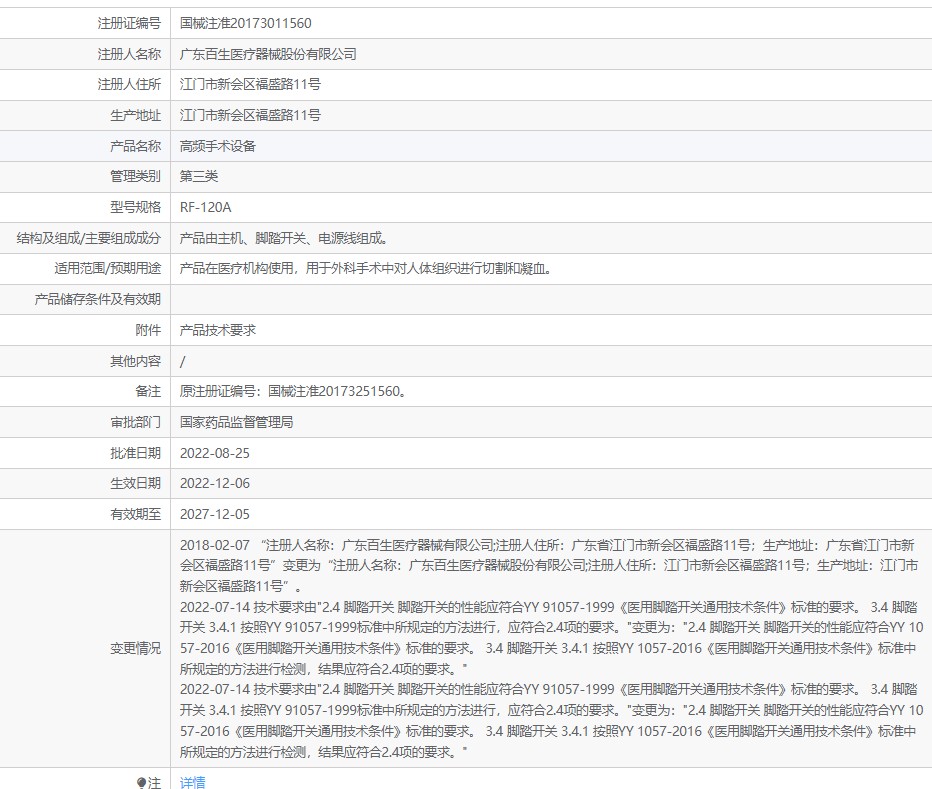Viewport: 932px width, 789px height.
Task: Click the 其他内容 label
Action: point(136,362)
